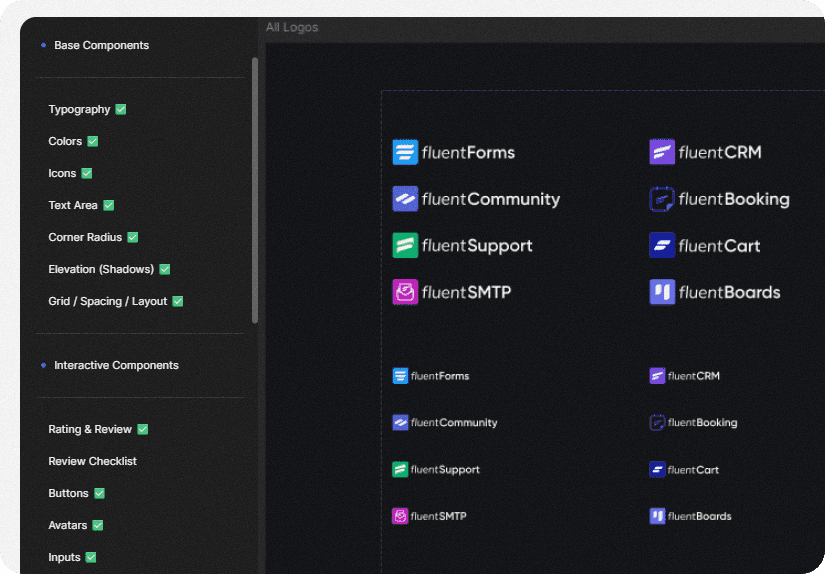Toggle the checkmark next to Buttons

coord(99,494)
